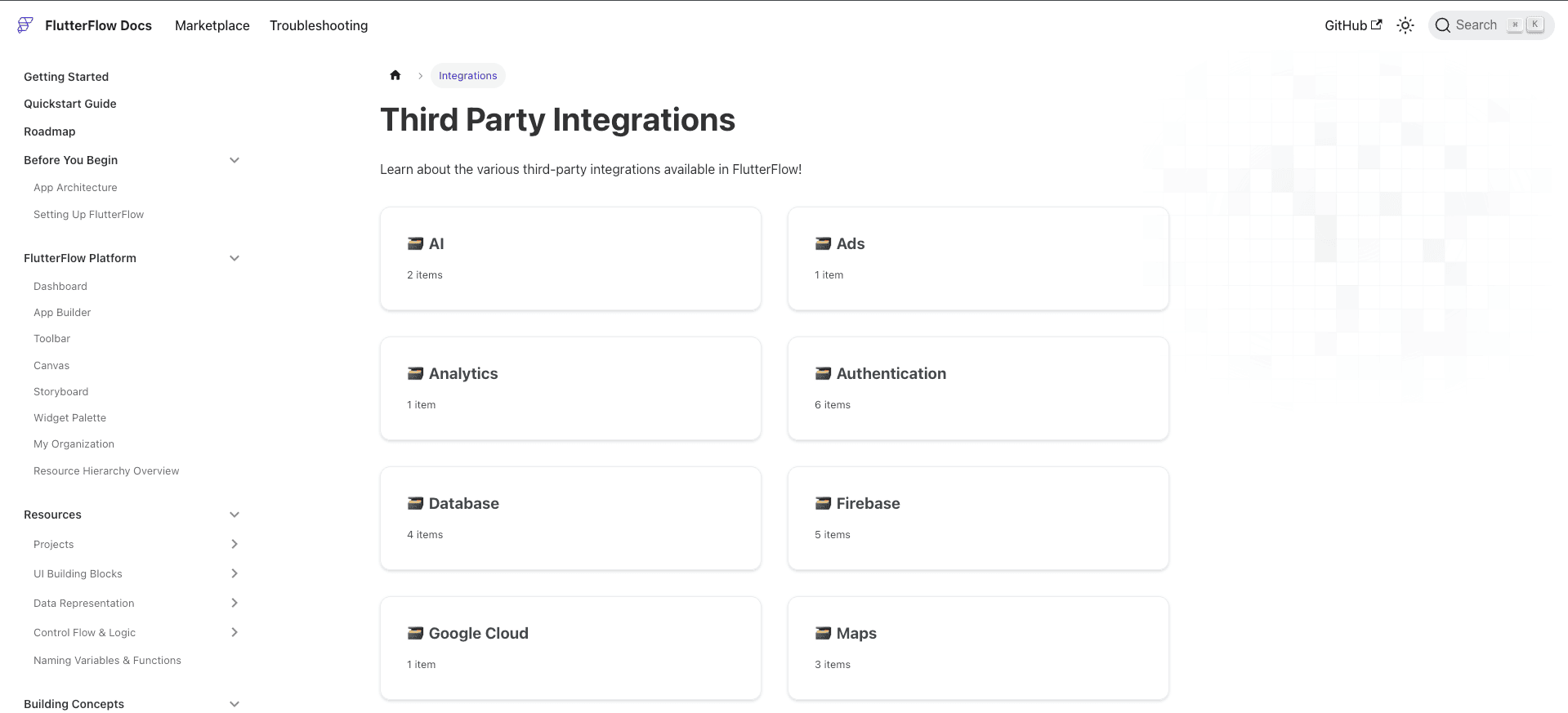Open the Troubleshooting nav item
1568x713 pixels.
click(x=319, y=25)
